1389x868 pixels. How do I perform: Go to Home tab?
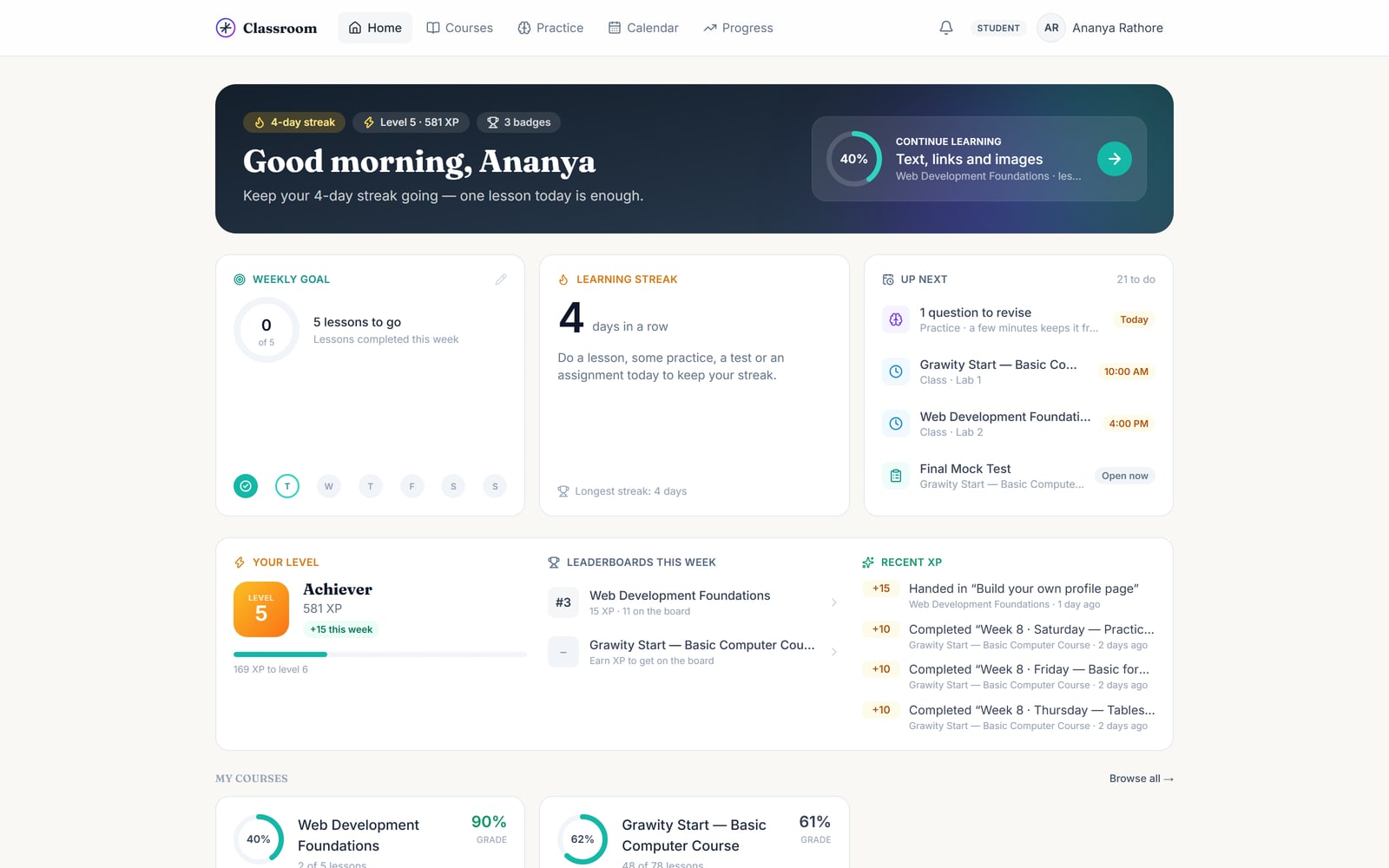click(x=375, y=28)
